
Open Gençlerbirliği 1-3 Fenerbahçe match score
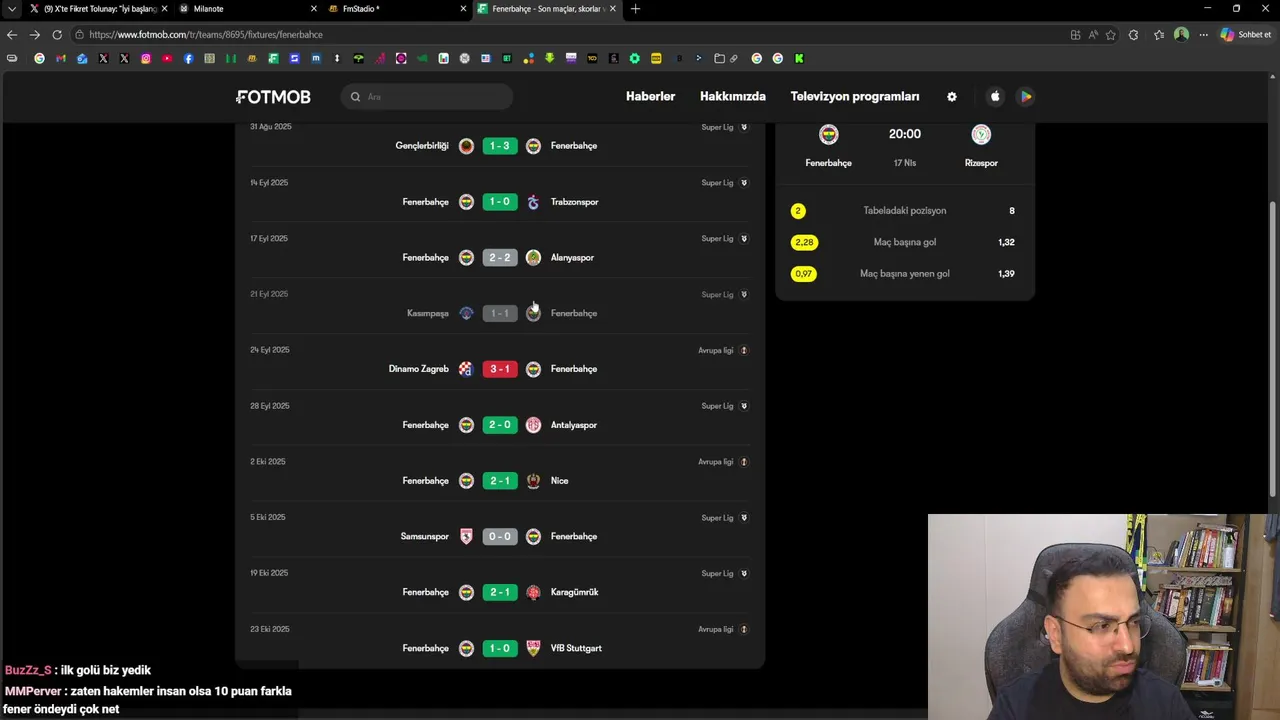tap(500, 146)
